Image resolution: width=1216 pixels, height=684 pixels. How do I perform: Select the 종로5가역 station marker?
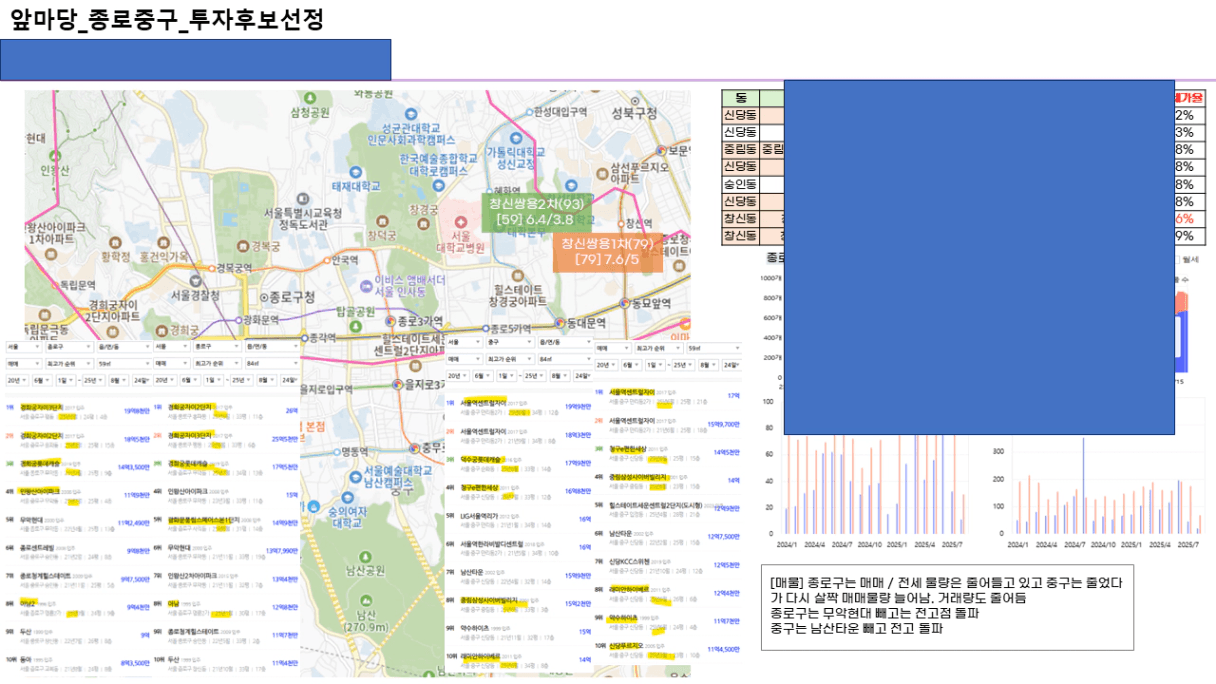[485, 328]
